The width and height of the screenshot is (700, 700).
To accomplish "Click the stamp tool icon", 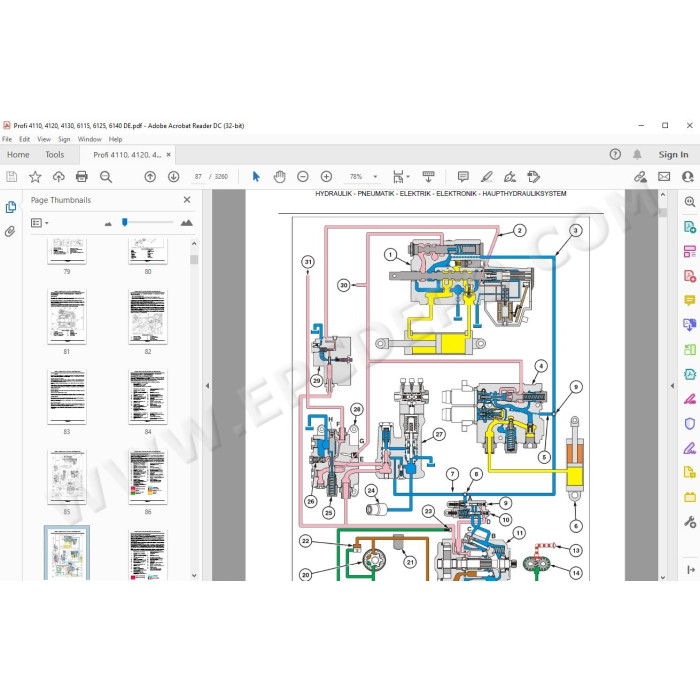I will (x=533, y=177).
